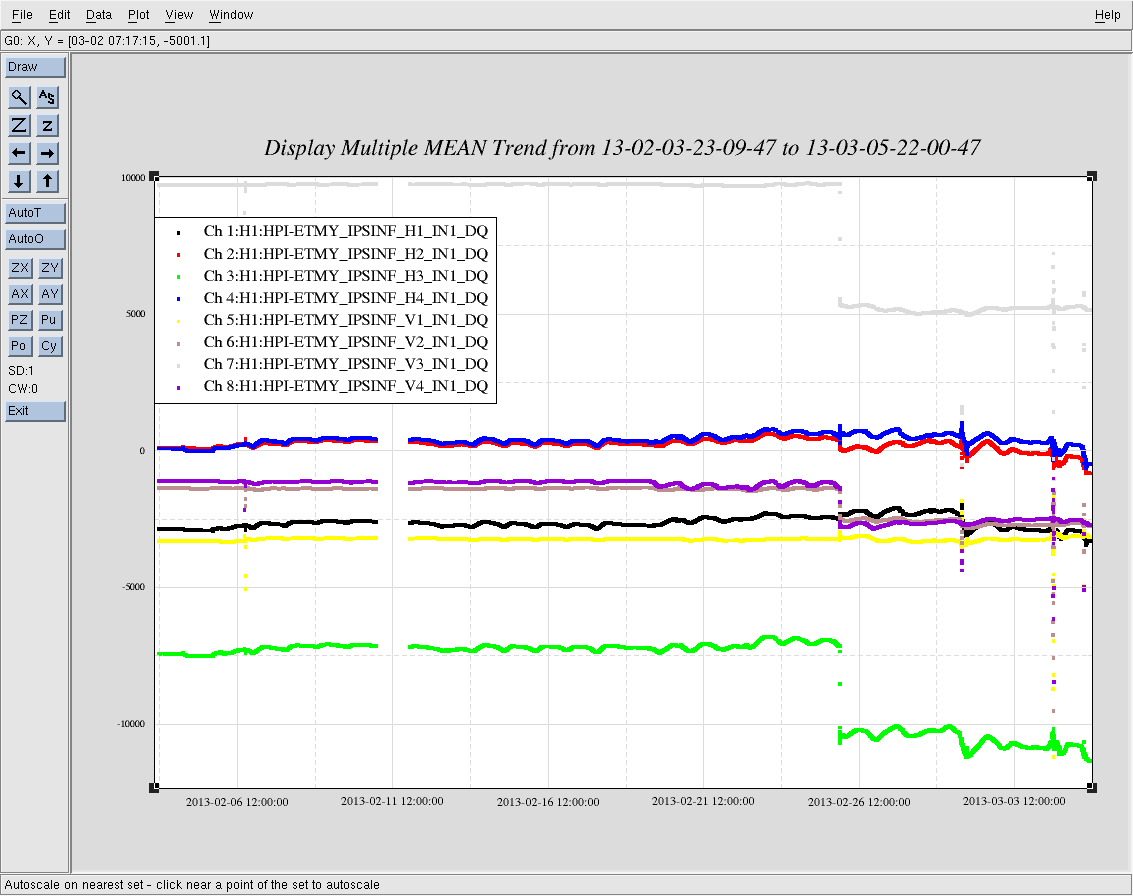The width and height of the screenshot is (1133, 896).
Task: Open the Help menu
Action: pyautogui.click(x=1107, y=14)
